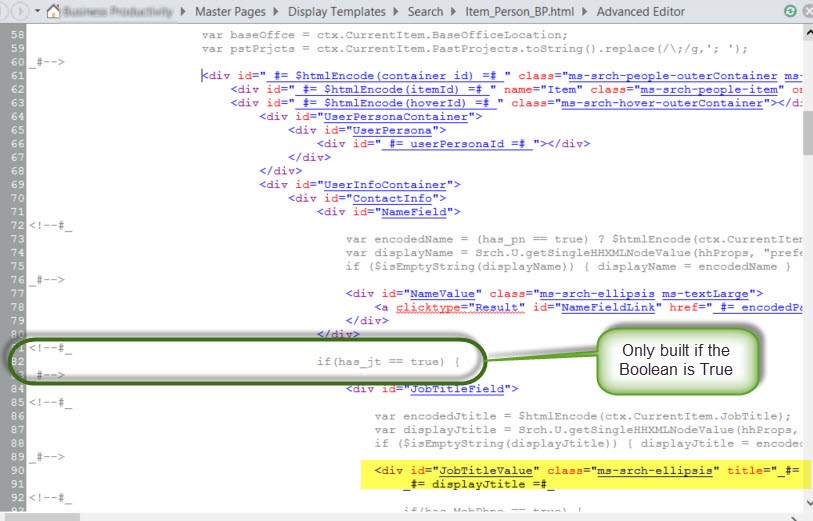Select Search folder in breadcrumb

click(x=427, y=12)
